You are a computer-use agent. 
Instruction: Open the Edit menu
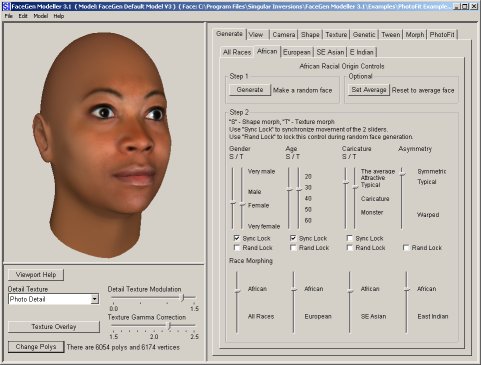tap(23, 16)
